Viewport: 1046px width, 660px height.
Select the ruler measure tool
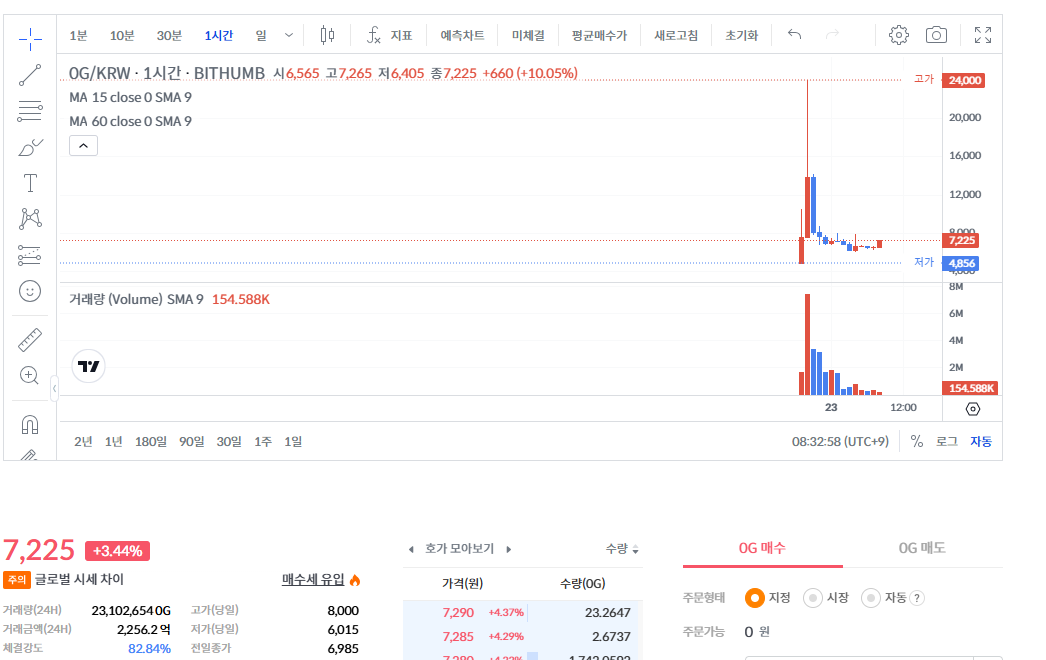30,340
